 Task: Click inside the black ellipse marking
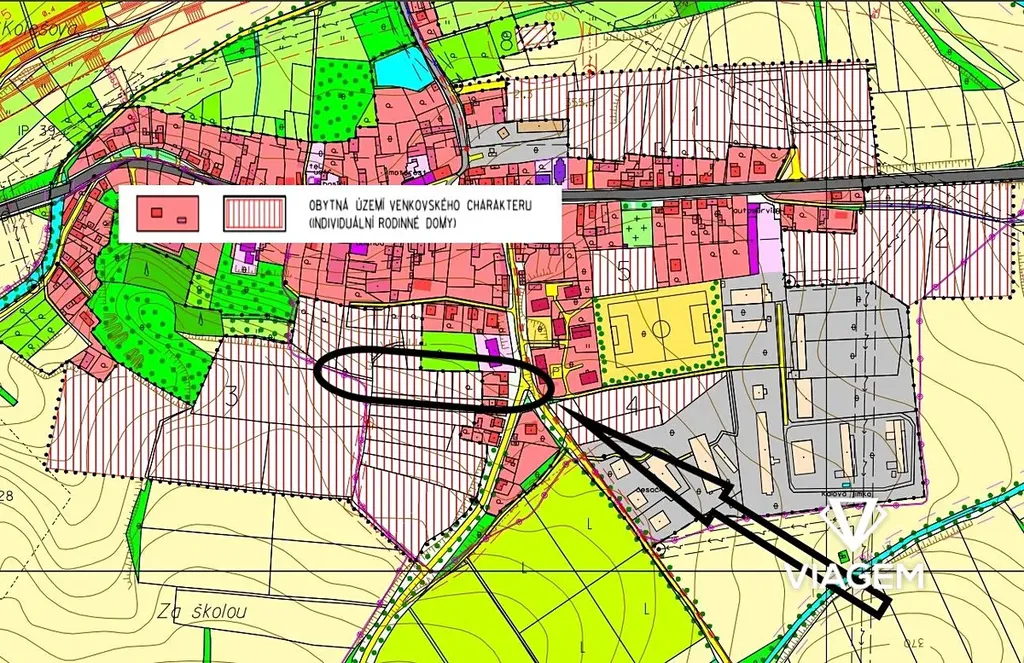[420, 376]
